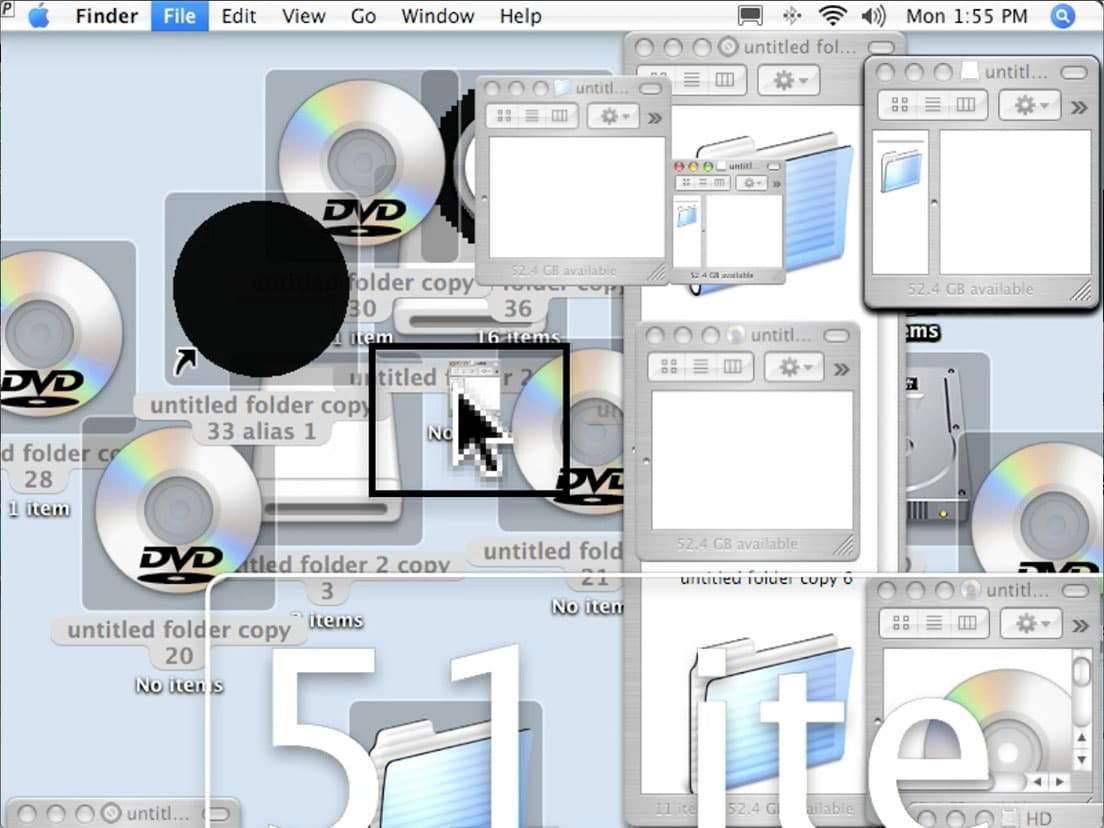Click the Mon 1:55 PM clock
The height and width of the screenshot is (828, 1104).
(x=967, y=15)
